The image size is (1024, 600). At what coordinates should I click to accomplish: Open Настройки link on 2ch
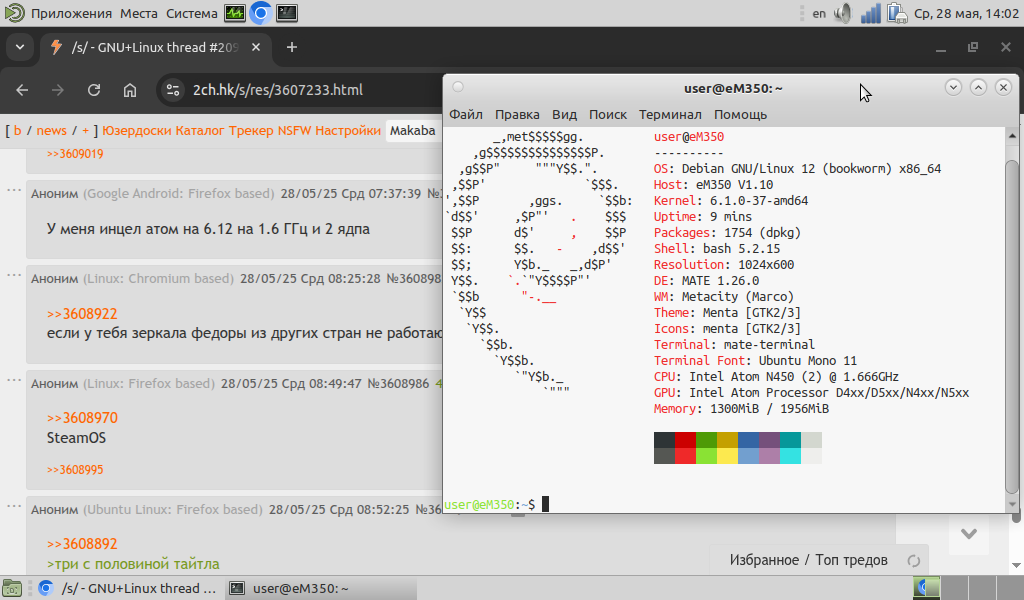pyautogui.click(x=347, y=131)
